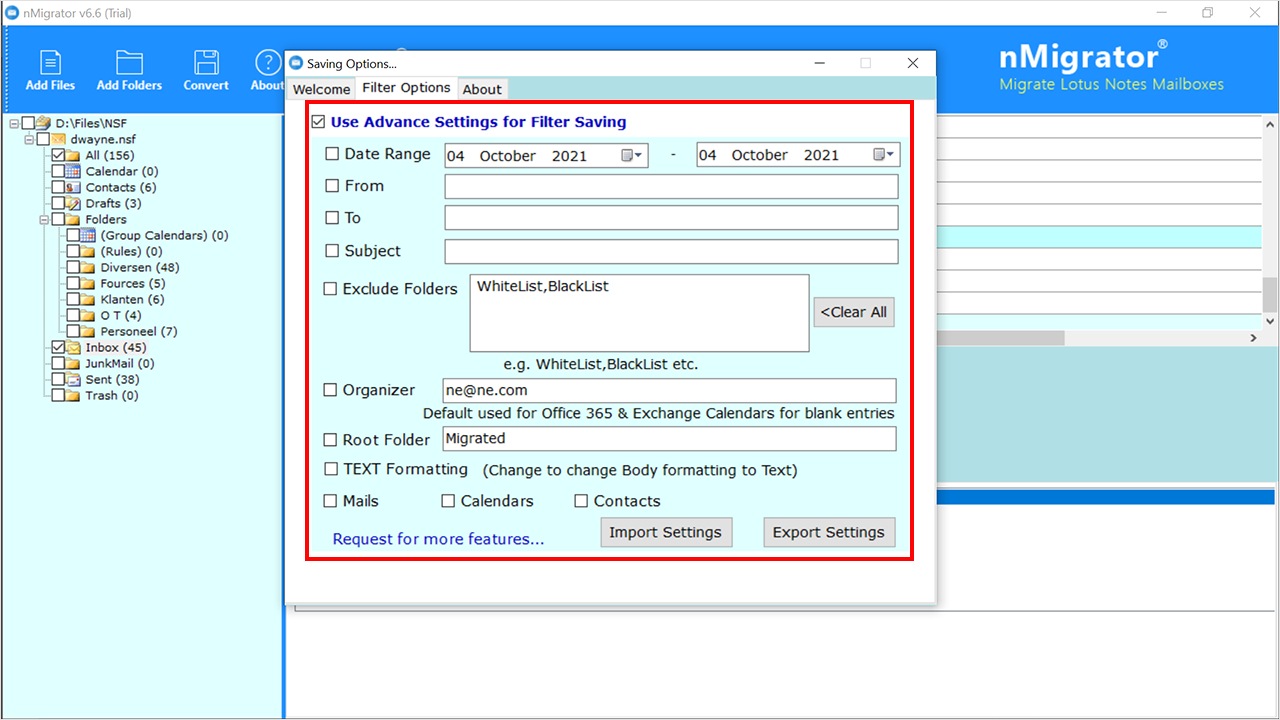The height and width of the screenshot is (720, 1280).
Task: Click the Inbox envelope icon in tree
Action: tap(73, 347)
